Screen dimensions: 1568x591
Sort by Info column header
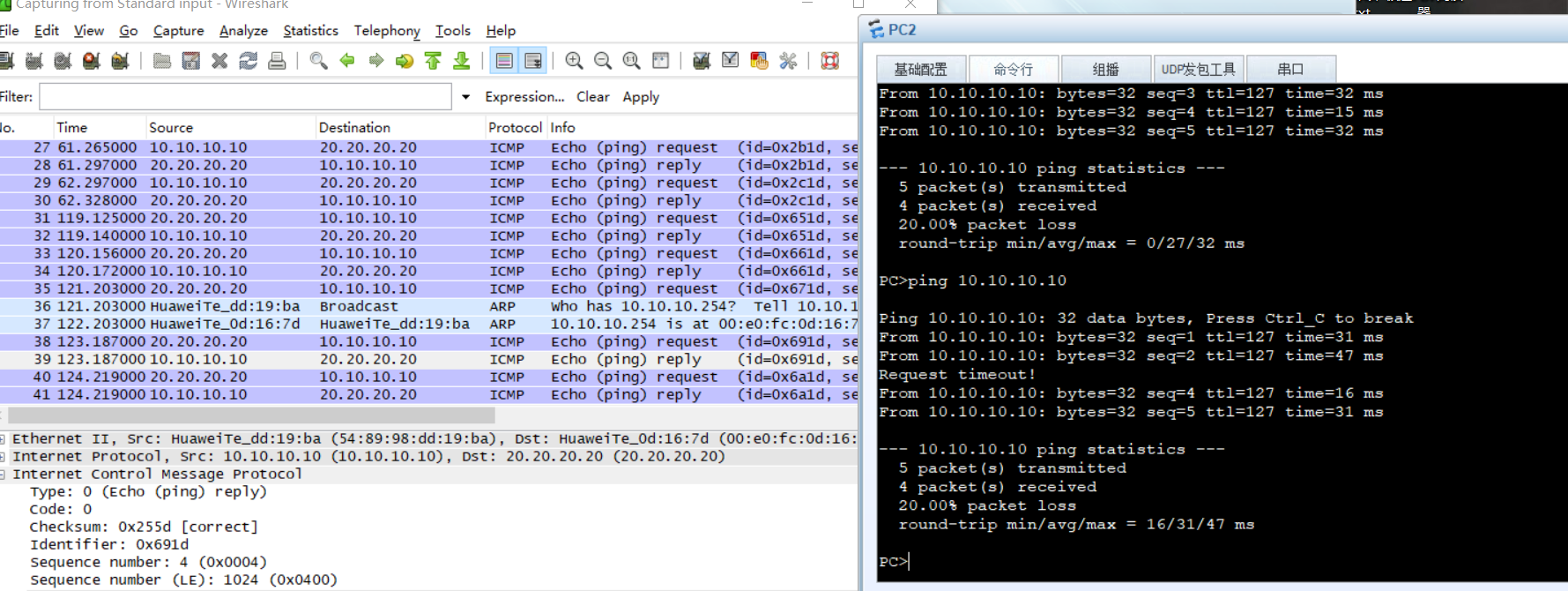[x=702, y=127]
